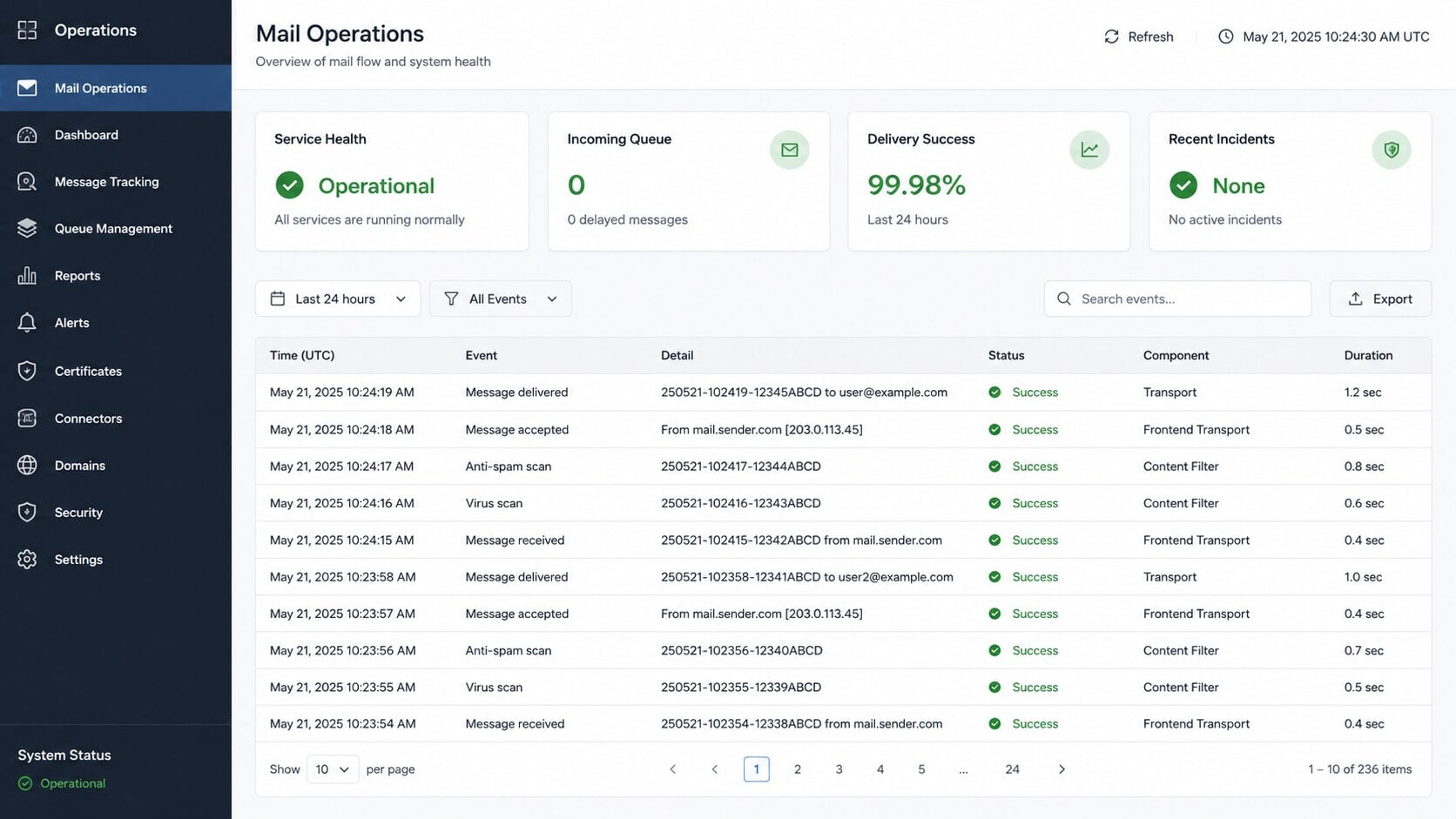This screenshot has height=819, width=1456.
Task: Click the 99.98% delivery success value
Action: tap(916, 185)
